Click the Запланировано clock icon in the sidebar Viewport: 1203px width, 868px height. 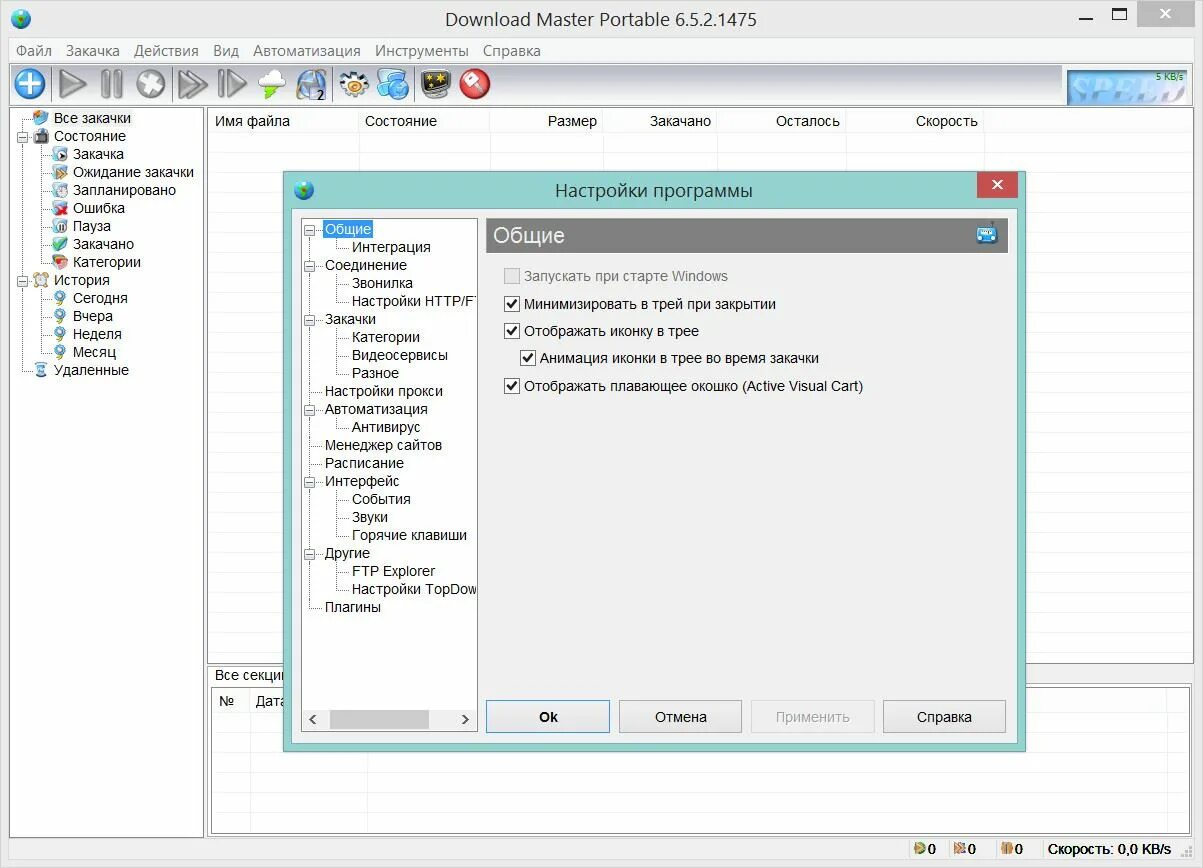coord(60,190)
